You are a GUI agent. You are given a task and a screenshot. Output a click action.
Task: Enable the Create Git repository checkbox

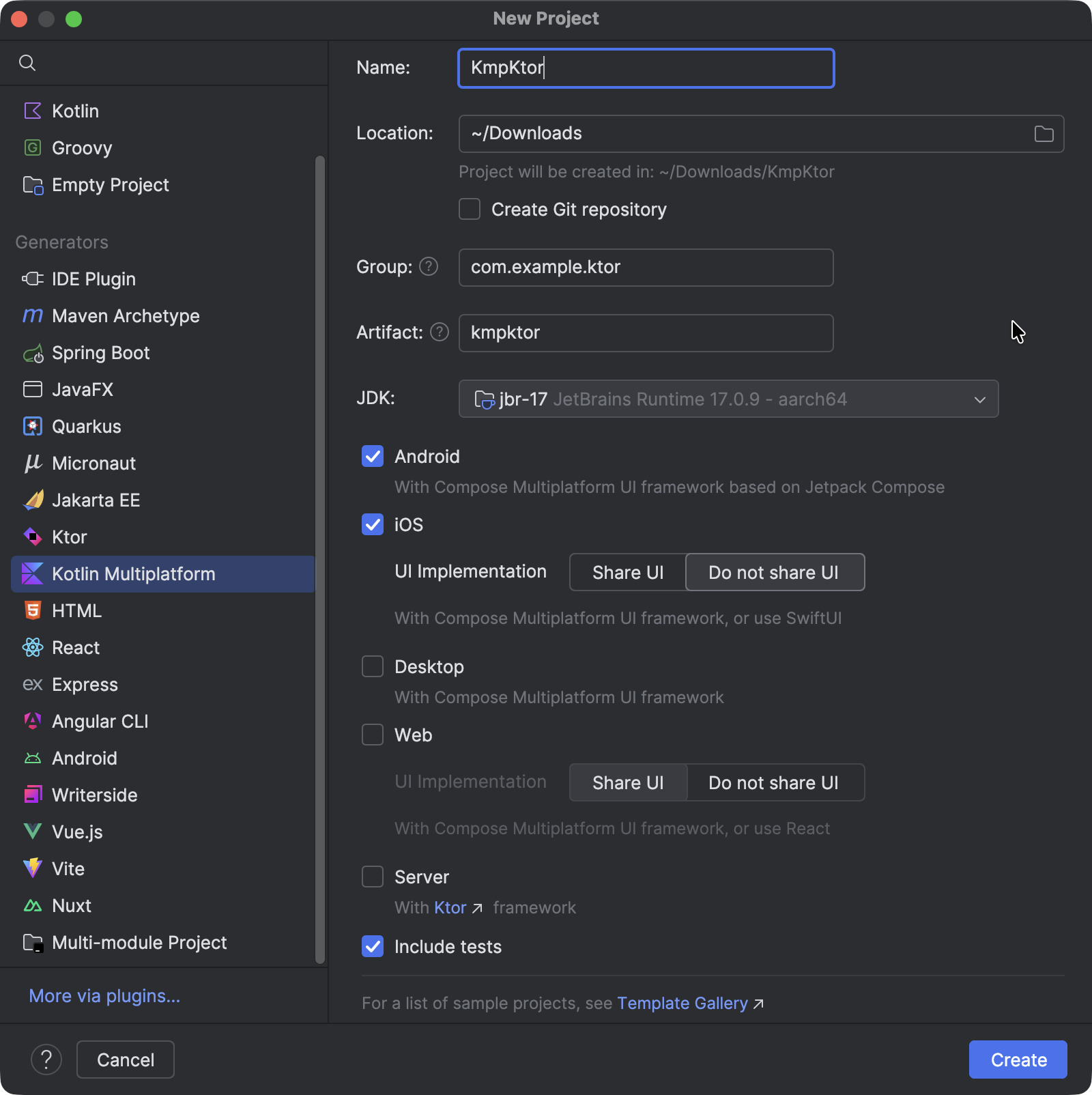pyautogui.click(x=470, y=209)
